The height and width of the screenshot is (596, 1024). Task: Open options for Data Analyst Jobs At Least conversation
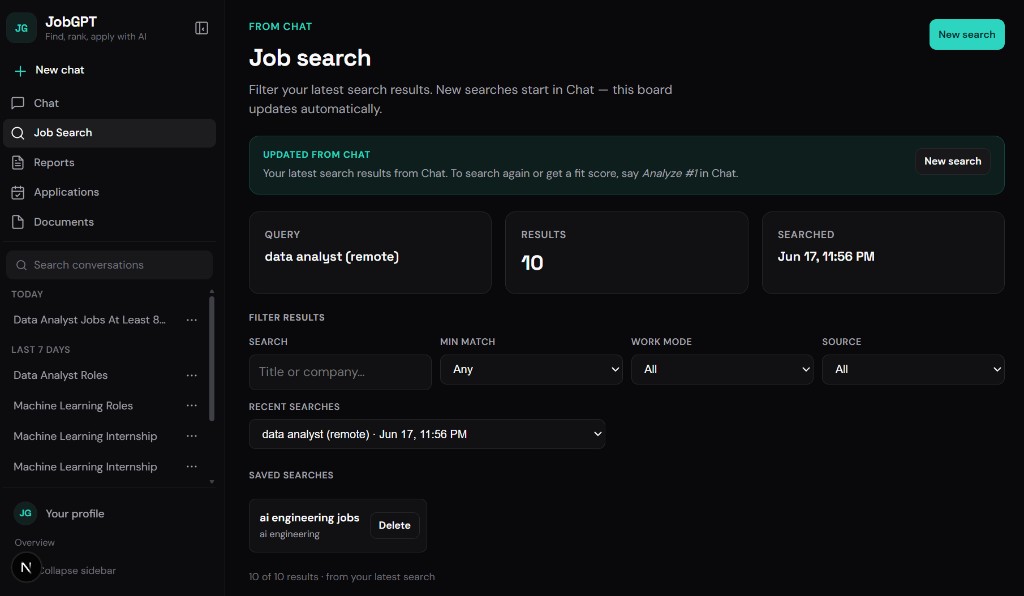click(191, 320)
